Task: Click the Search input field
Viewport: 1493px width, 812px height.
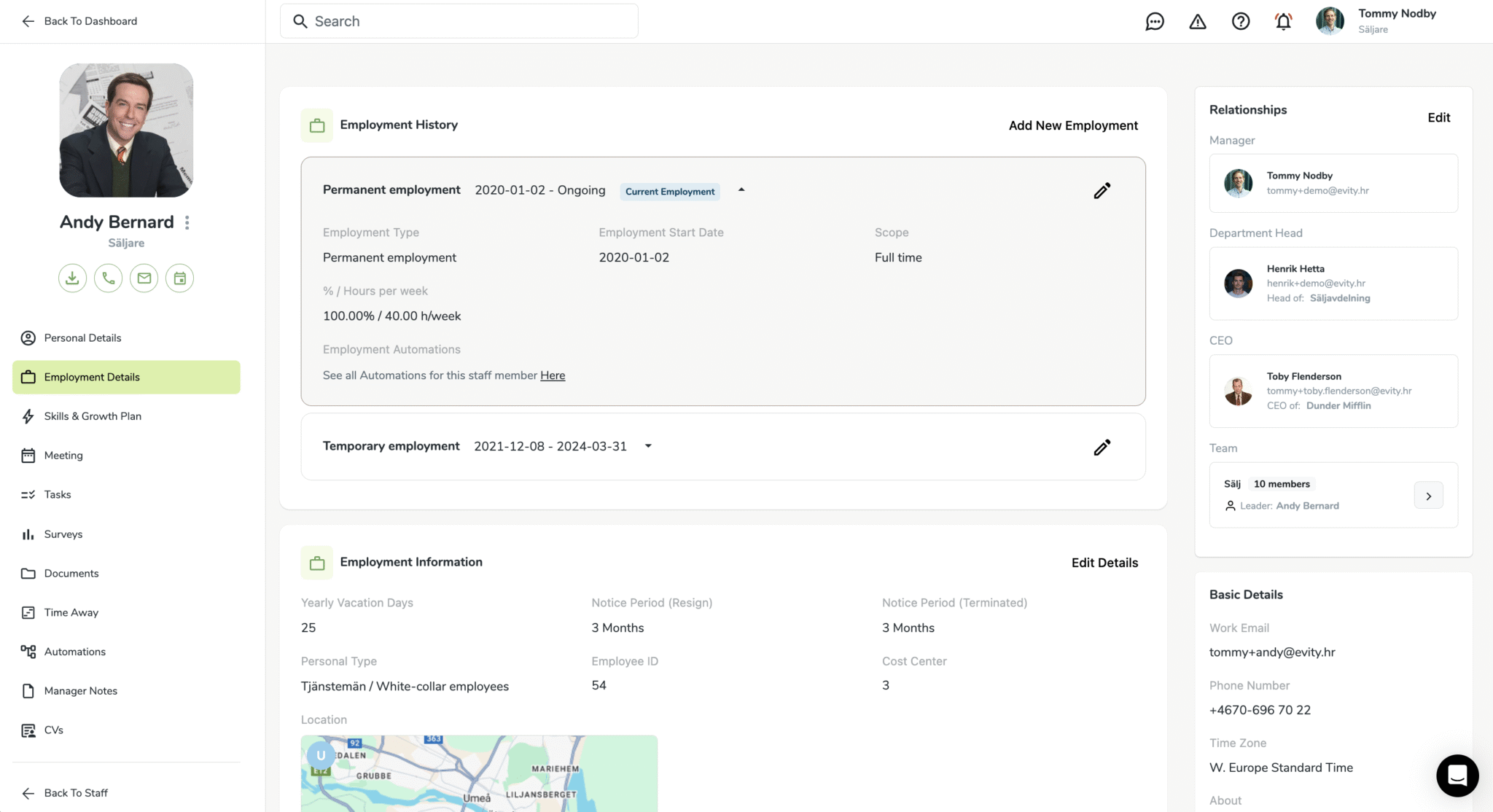Action: click(459, 21)
